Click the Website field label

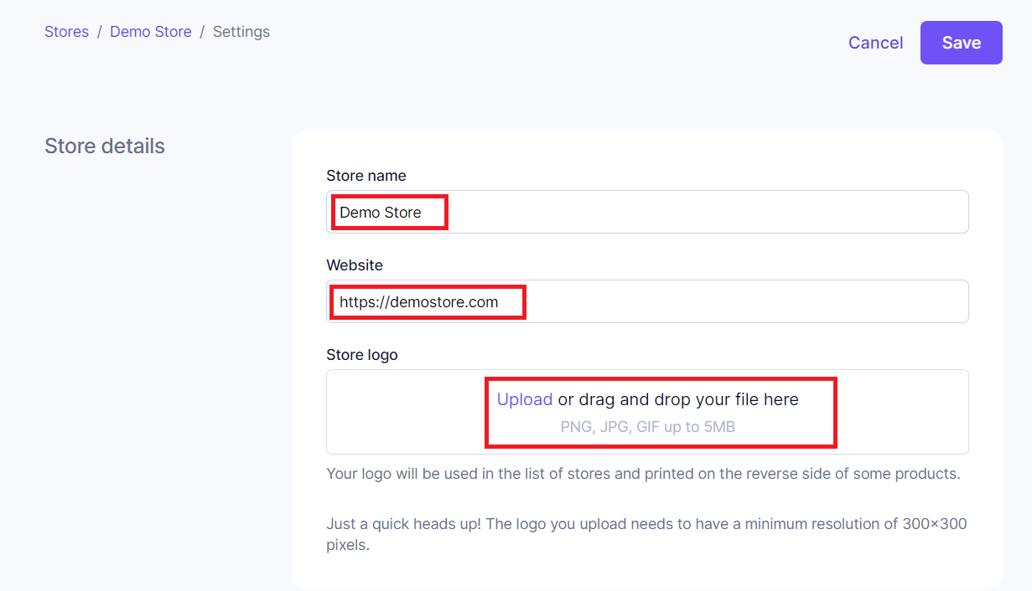[x=353, y=265]
